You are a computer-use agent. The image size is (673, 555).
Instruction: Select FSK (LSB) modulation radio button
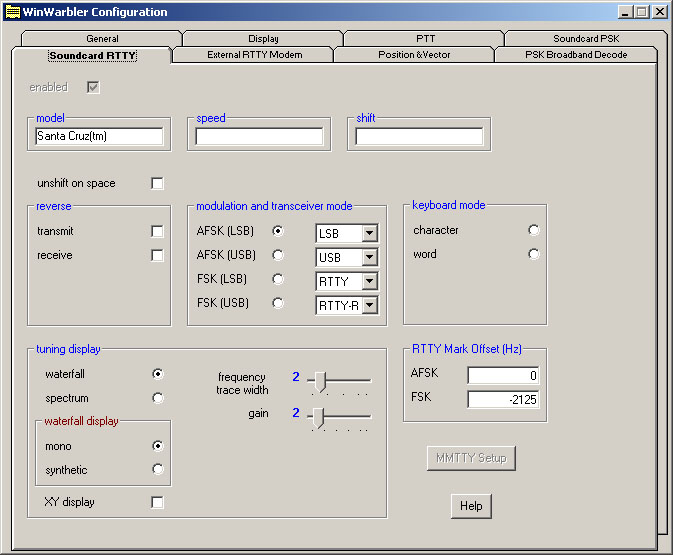pos(278,279)
